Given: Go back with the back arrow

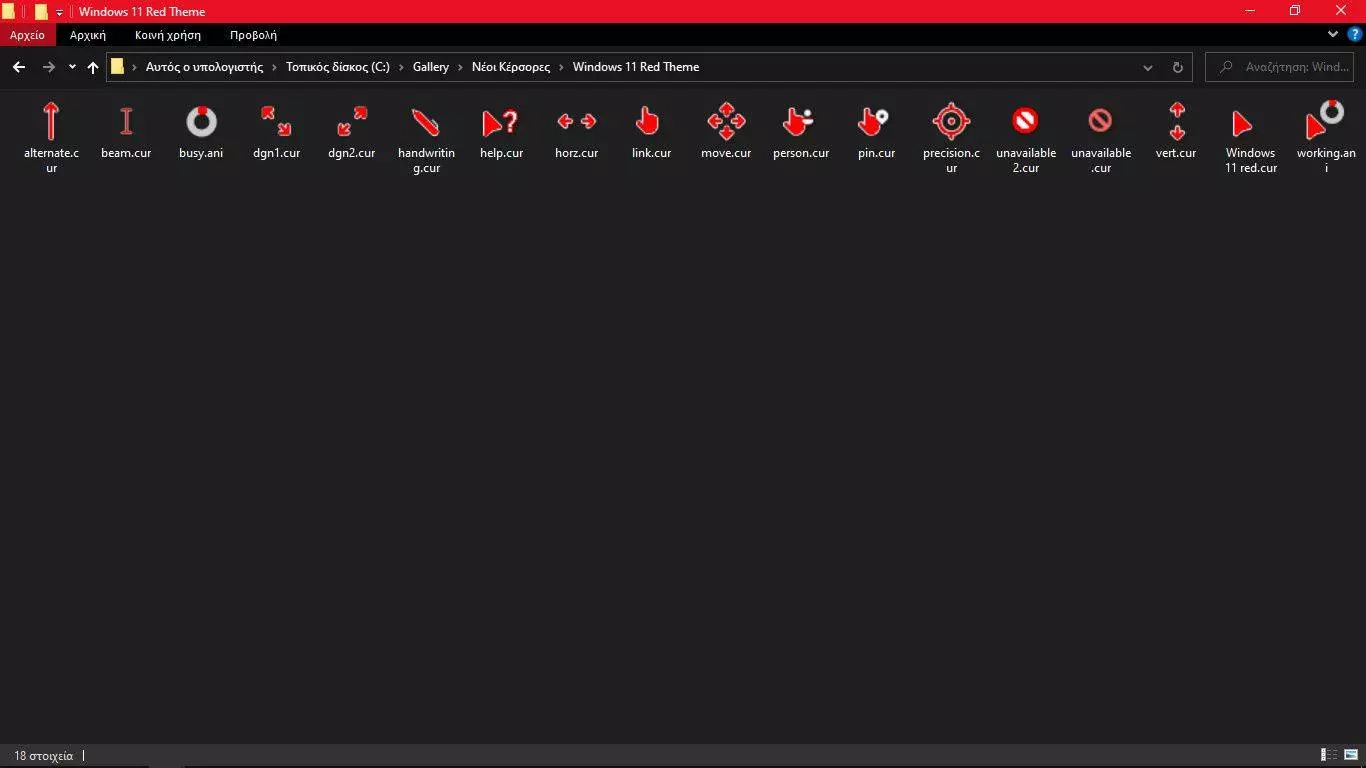Looking at the screenshot, I should point(19,67).
